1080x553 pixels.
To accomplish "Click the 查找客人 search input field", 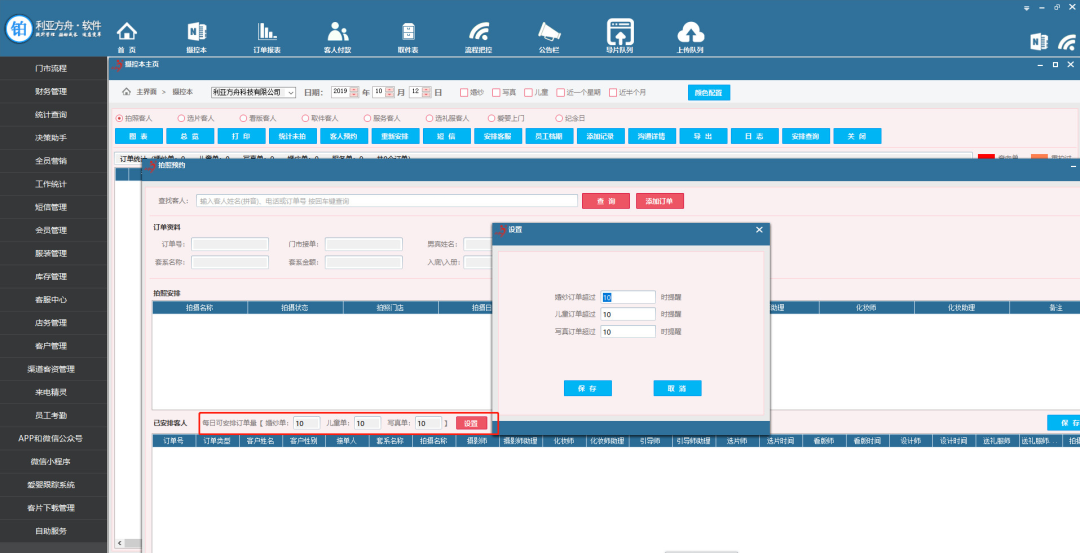I will [386, 201].
